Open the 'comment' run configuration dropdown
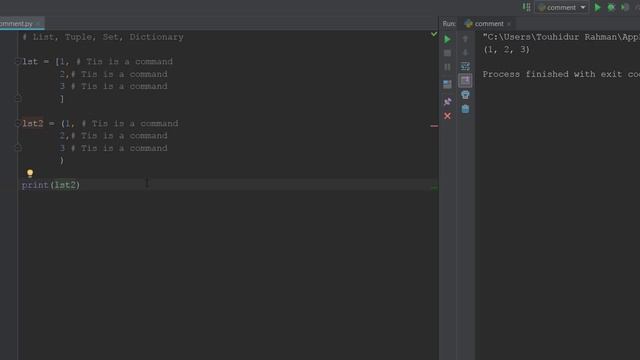This screenshot has width=640, height=360. click(562, 7)
